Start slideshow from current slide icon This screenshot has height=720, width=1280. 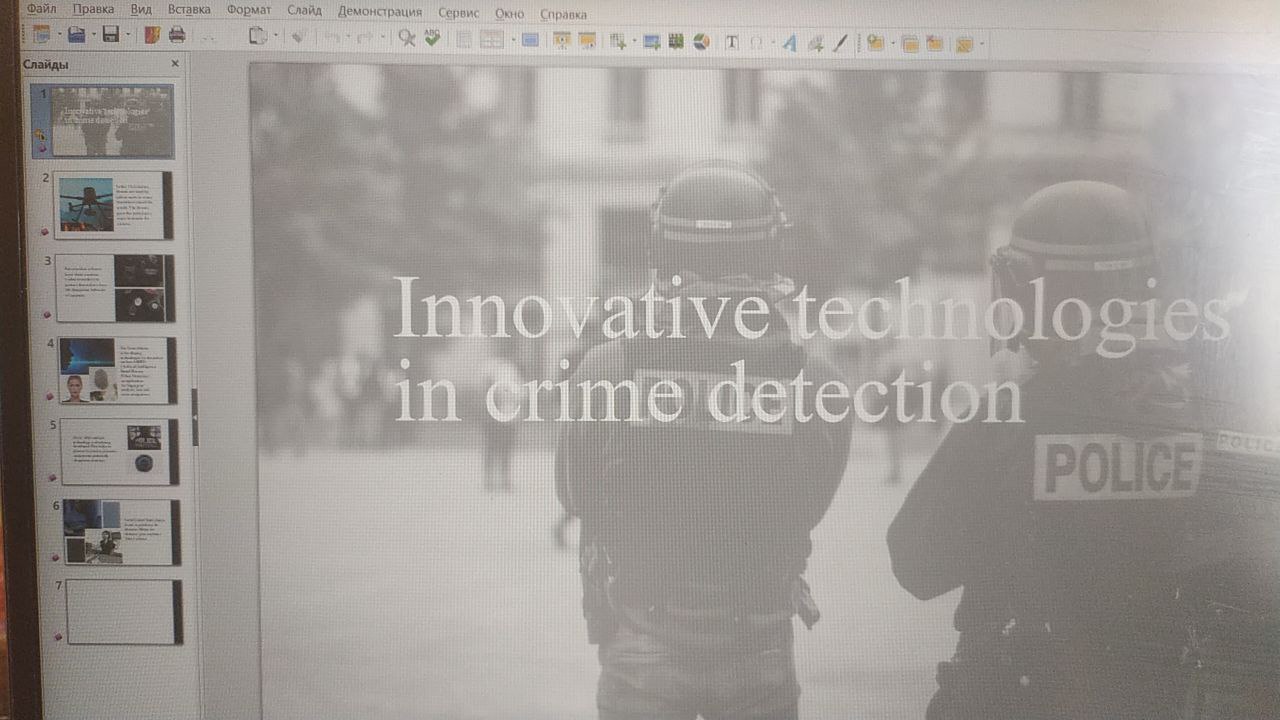[586, 40]
